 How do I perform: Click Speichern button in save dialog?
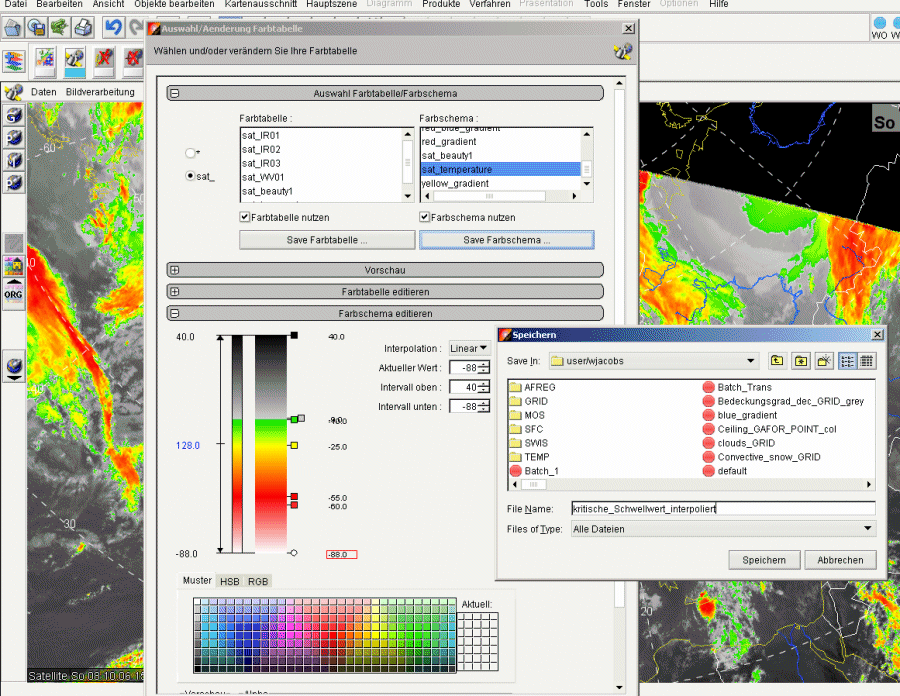764,560
